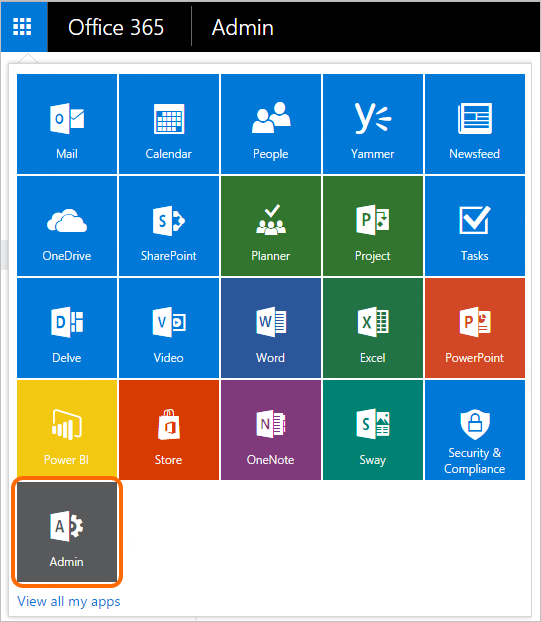Launch the Power BI tile
The image size is (541, 622).
pyautogui.click(x=67, y=430)
